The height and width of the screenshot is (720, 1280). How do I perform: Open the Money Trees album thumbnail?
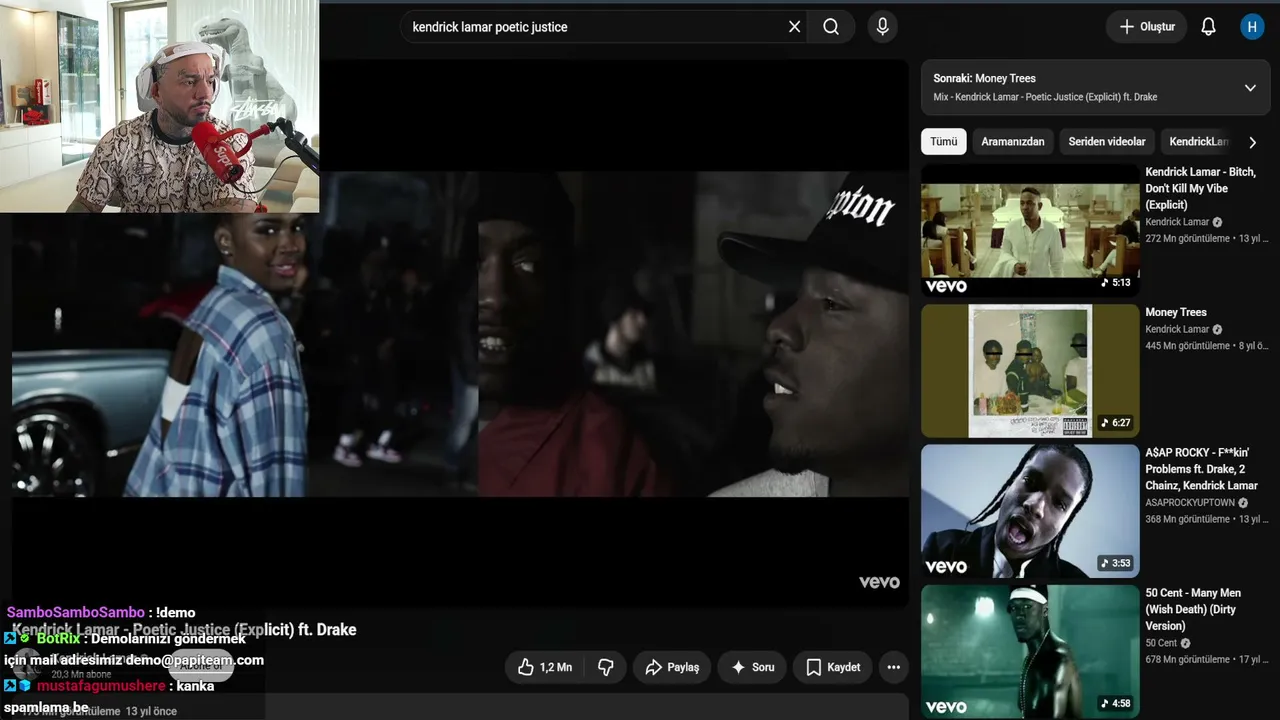(x=1030, y=371)
